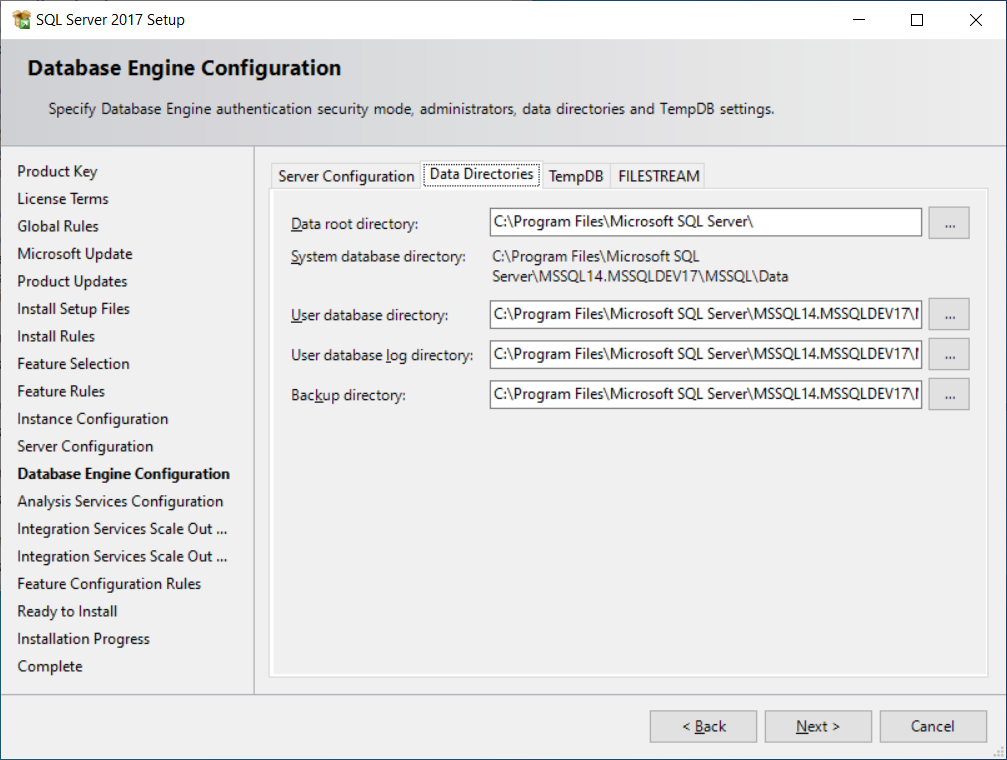This screenshot has height=760, width=1007.
Task: Cancel the SQL Server setup
Action: [x=932, y=727]
